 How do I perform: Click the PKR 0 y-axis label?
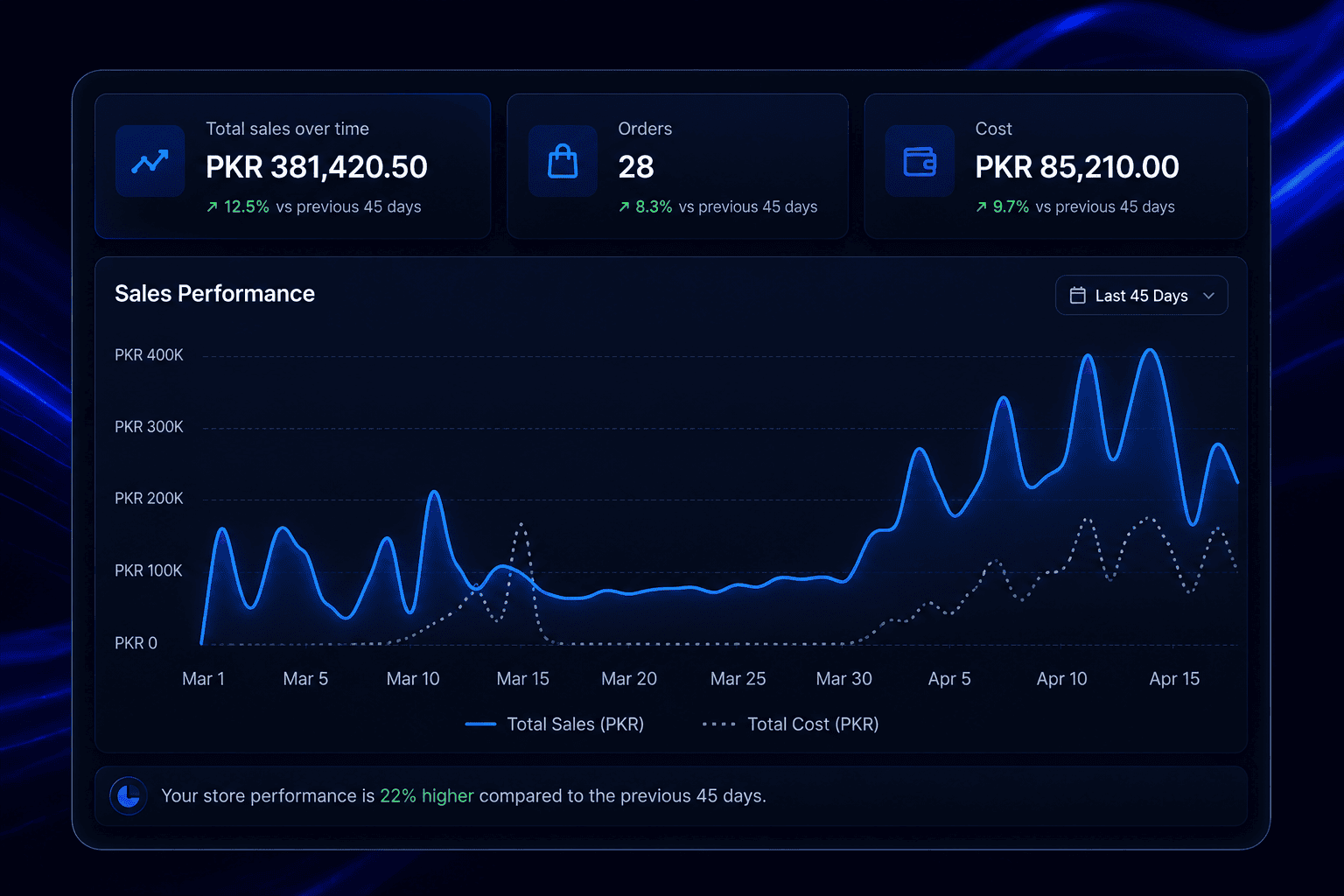click(136, 643)
